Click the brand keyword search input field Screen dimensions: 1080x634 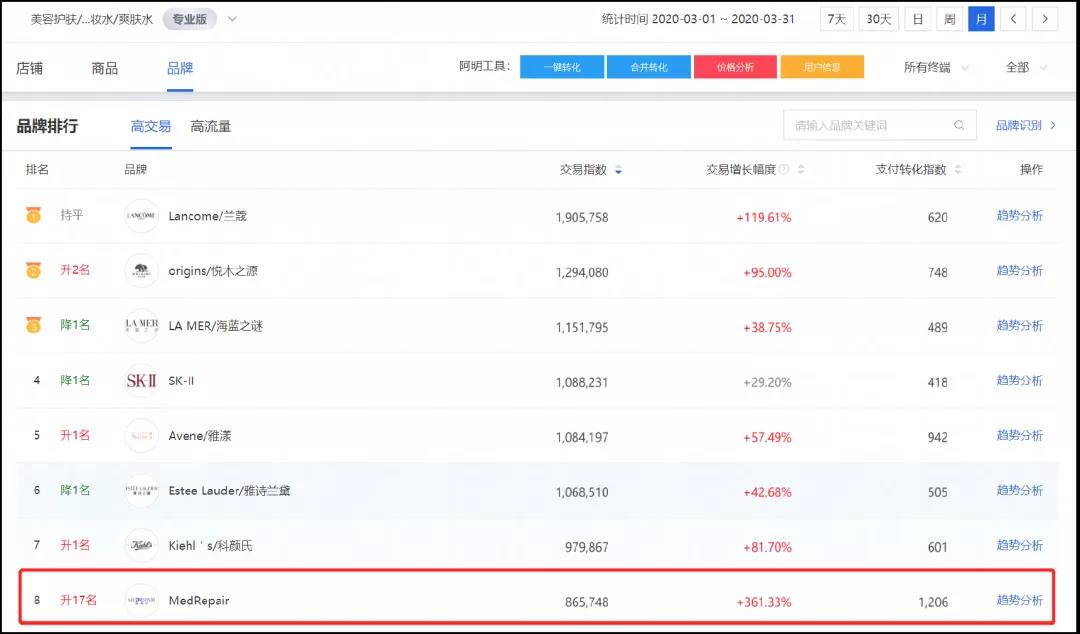880,125
